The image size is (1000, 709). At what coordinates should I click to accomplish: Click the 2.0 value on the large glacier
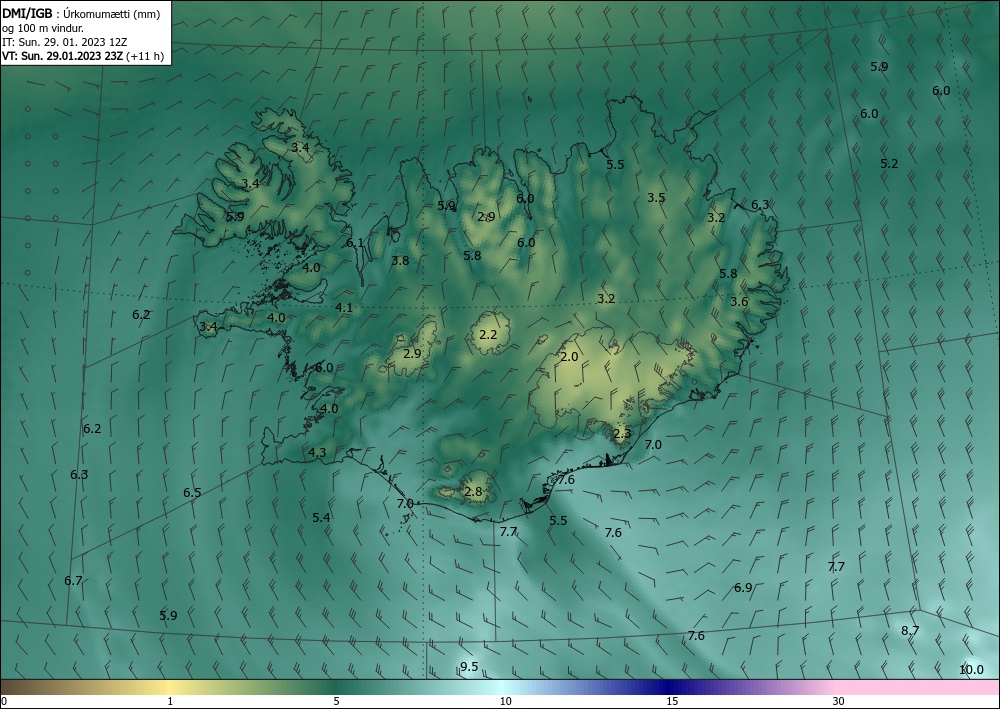(x=569, y=357)
